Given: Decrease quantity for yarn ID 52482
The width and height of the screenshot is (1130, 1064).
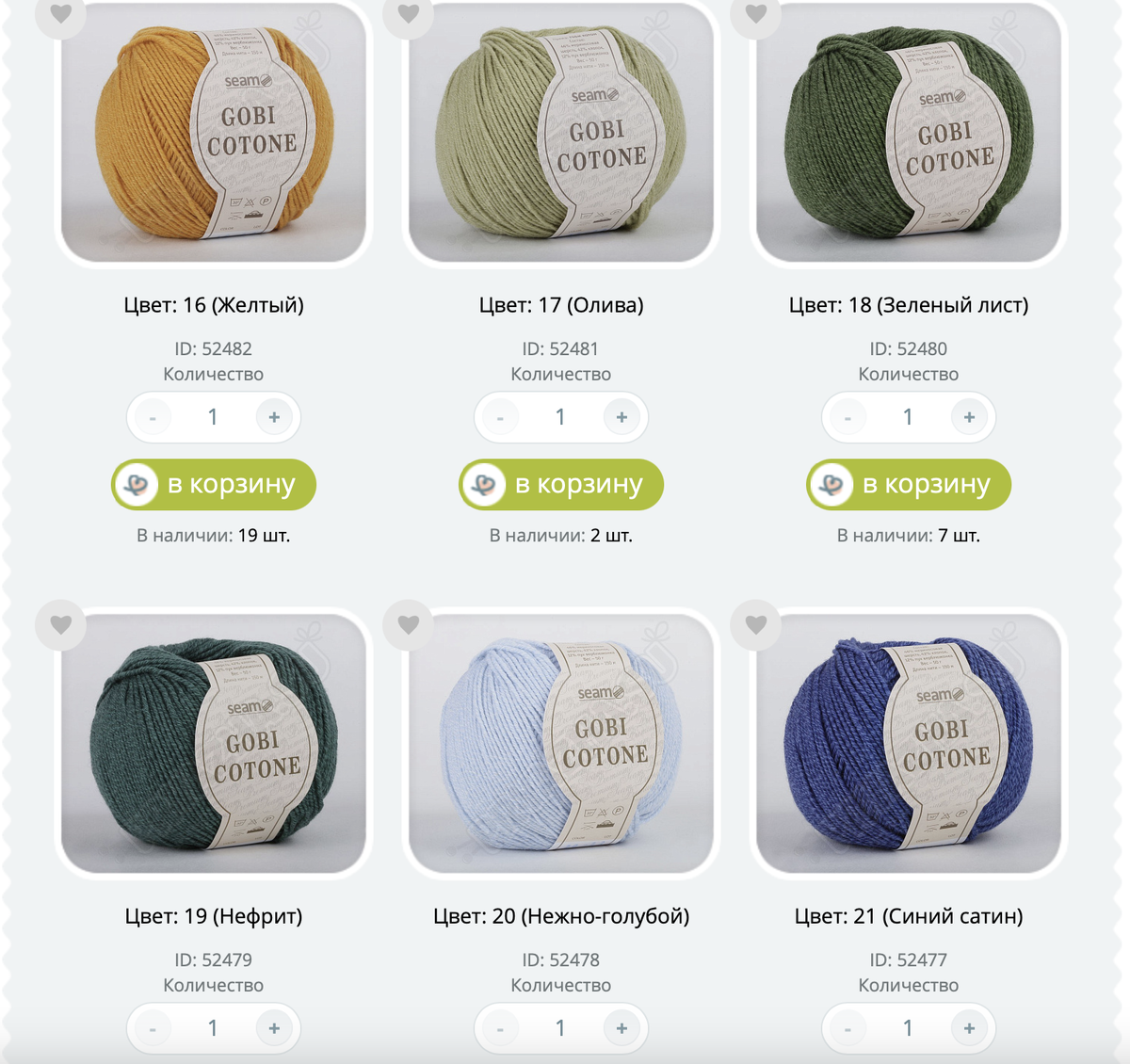Looking at the screenshot, I should 153,417.
